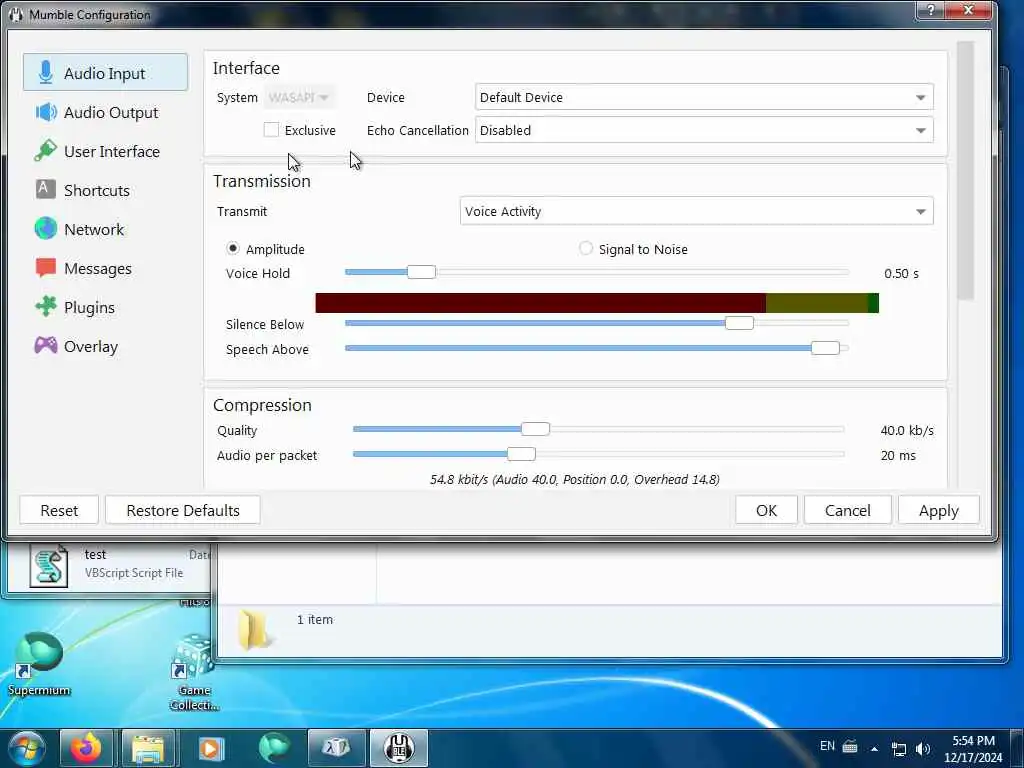Viewport: 1024px width, 768px height.
Task: Click the green puzzle piece Plugins icon
Action: (x=46, y=306)
